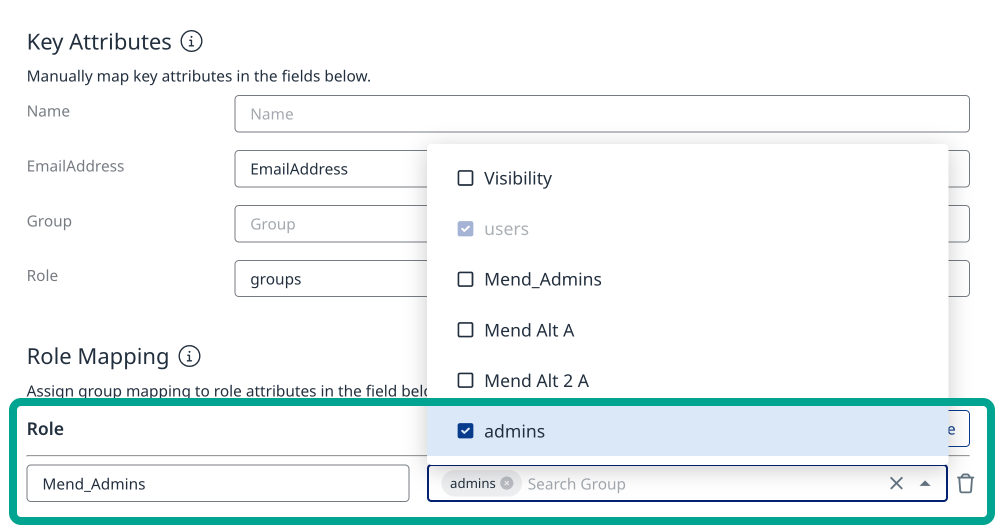Check the Mend_Admins option in the dropdown list
999x532 pixels.
(465, 280)
